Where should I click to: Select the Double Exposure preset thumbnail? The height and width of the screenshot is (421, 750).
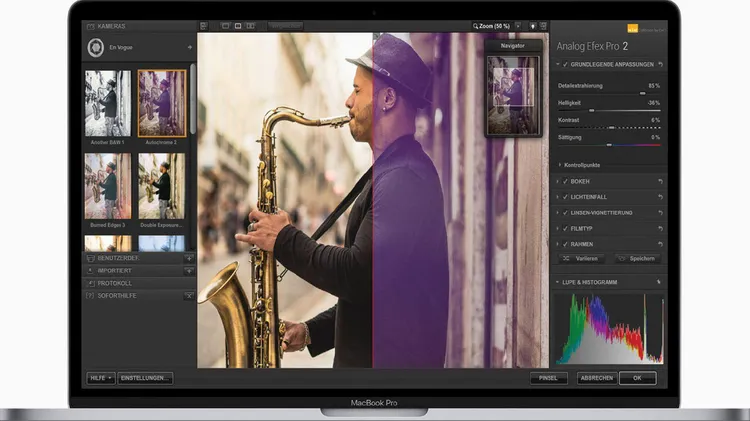click(162, 186)
